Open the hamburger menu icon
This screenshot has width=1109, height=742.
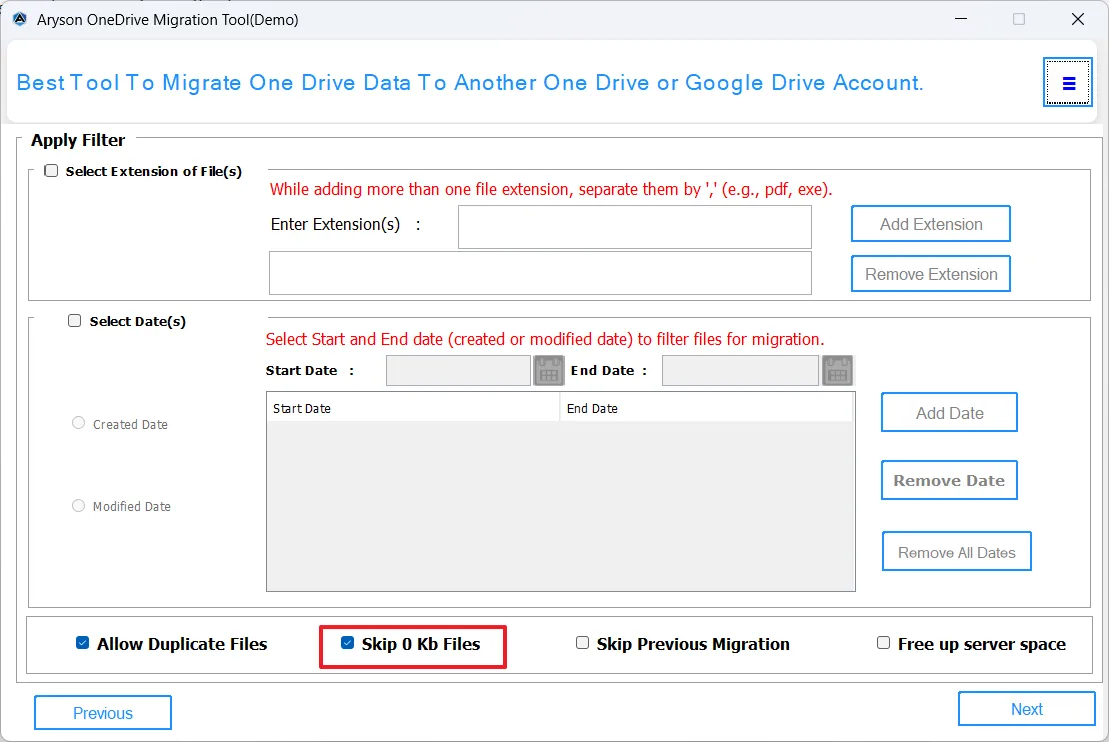click(1069, 83)
